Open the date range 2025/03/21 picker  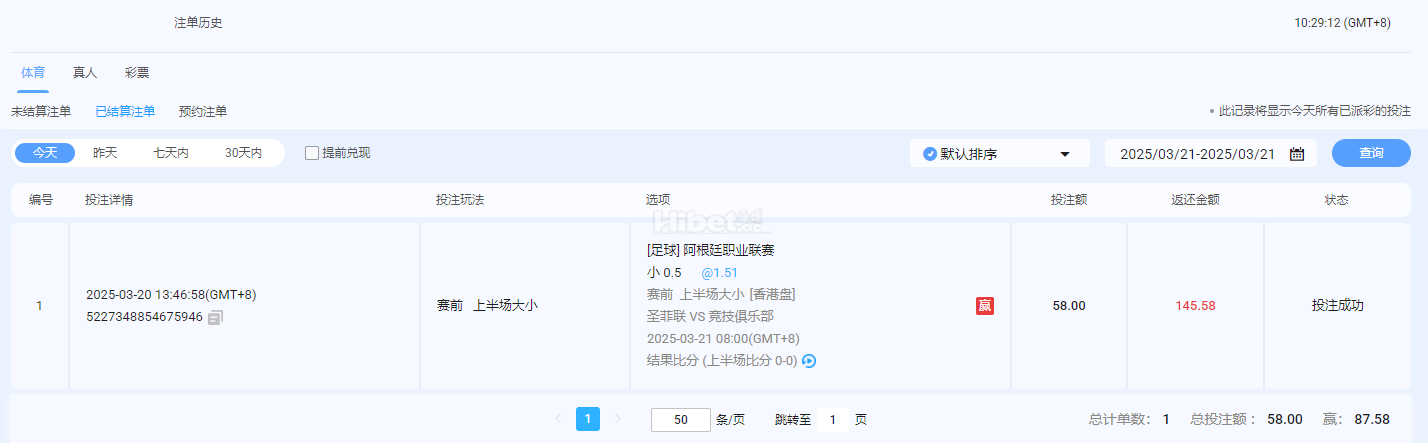click(1196, 154)
